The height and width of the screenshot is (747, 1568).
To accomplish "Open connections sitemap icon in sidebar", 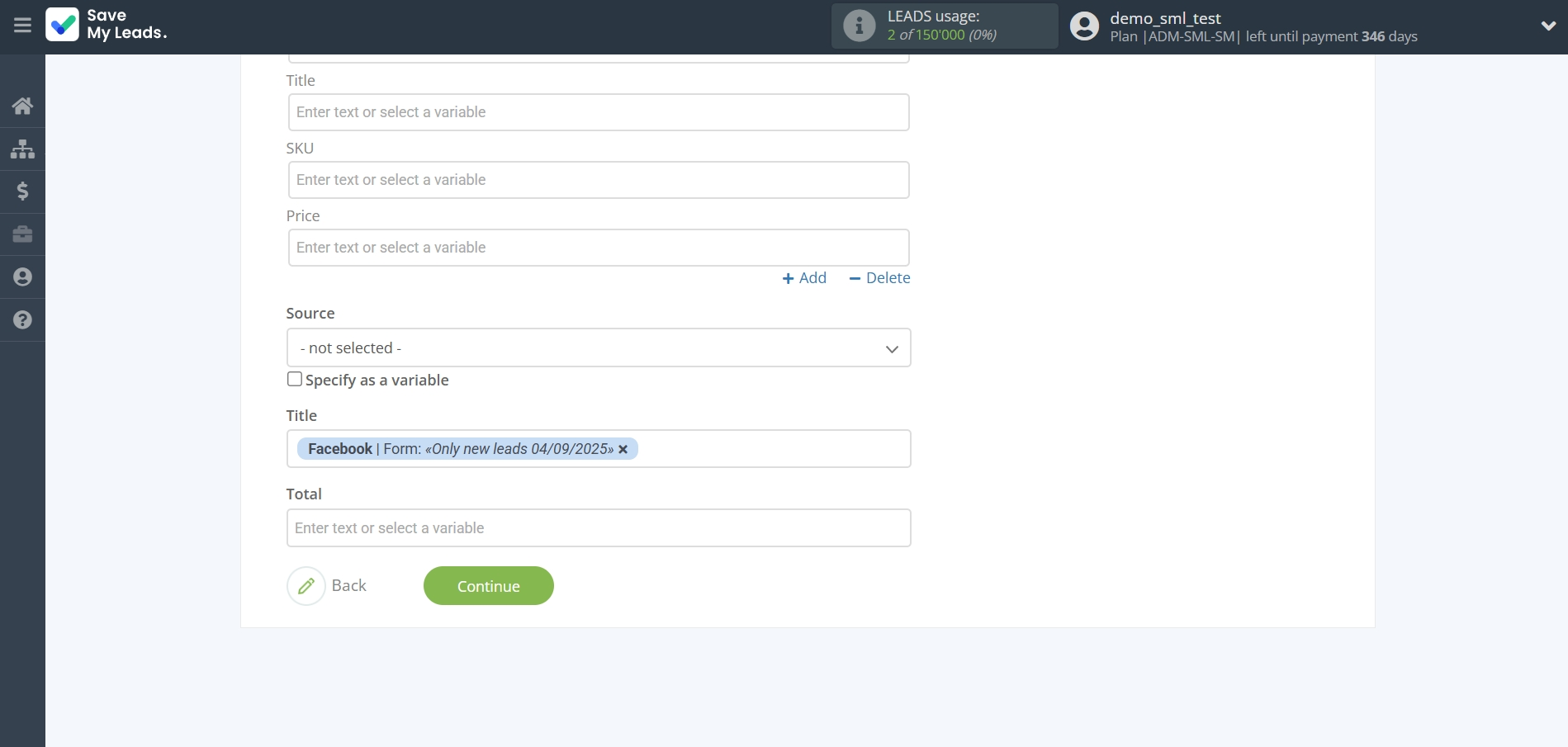I will click(22, 149).
